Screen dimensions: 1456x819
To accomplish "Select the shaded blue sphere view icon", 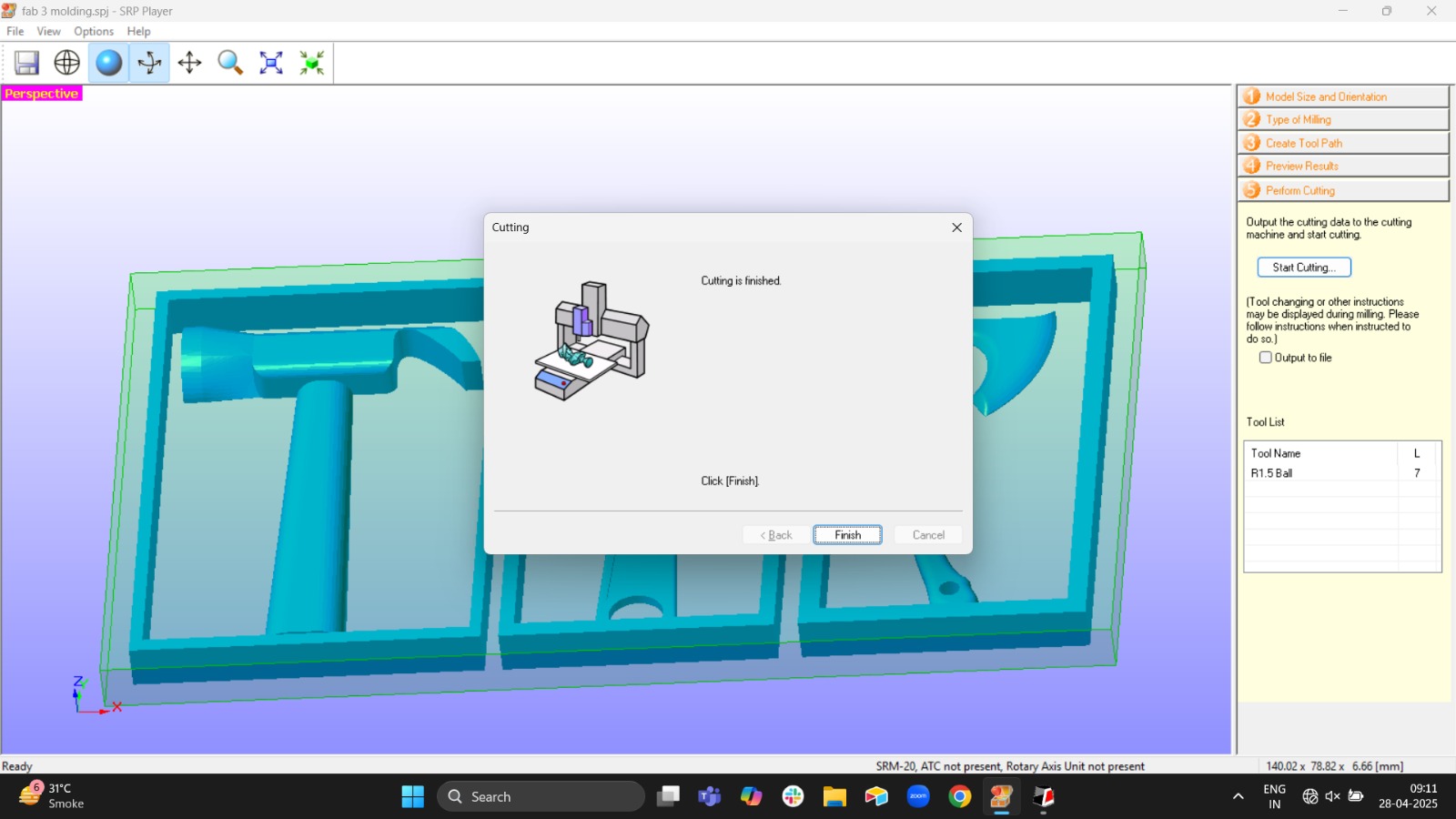I will (108, 63).
